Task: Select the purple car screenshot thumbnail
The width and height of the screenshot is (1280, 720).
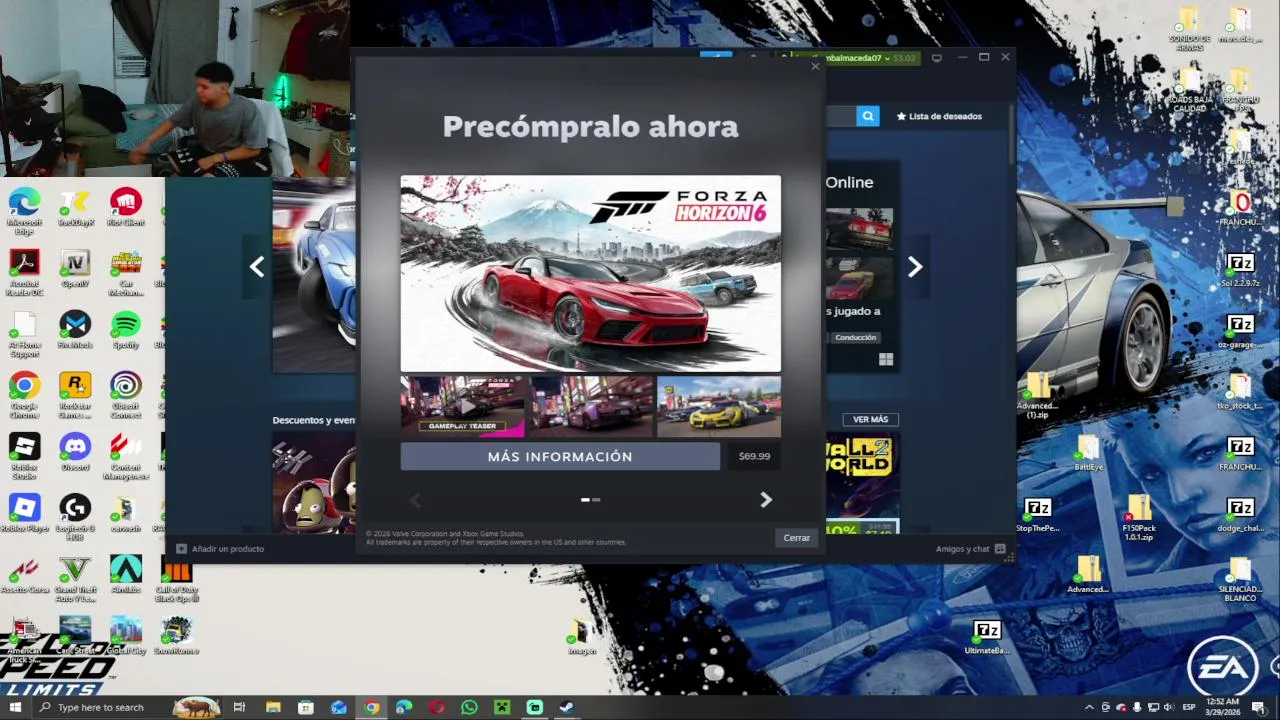Action: pyautogui.click(x=590, y=406)
